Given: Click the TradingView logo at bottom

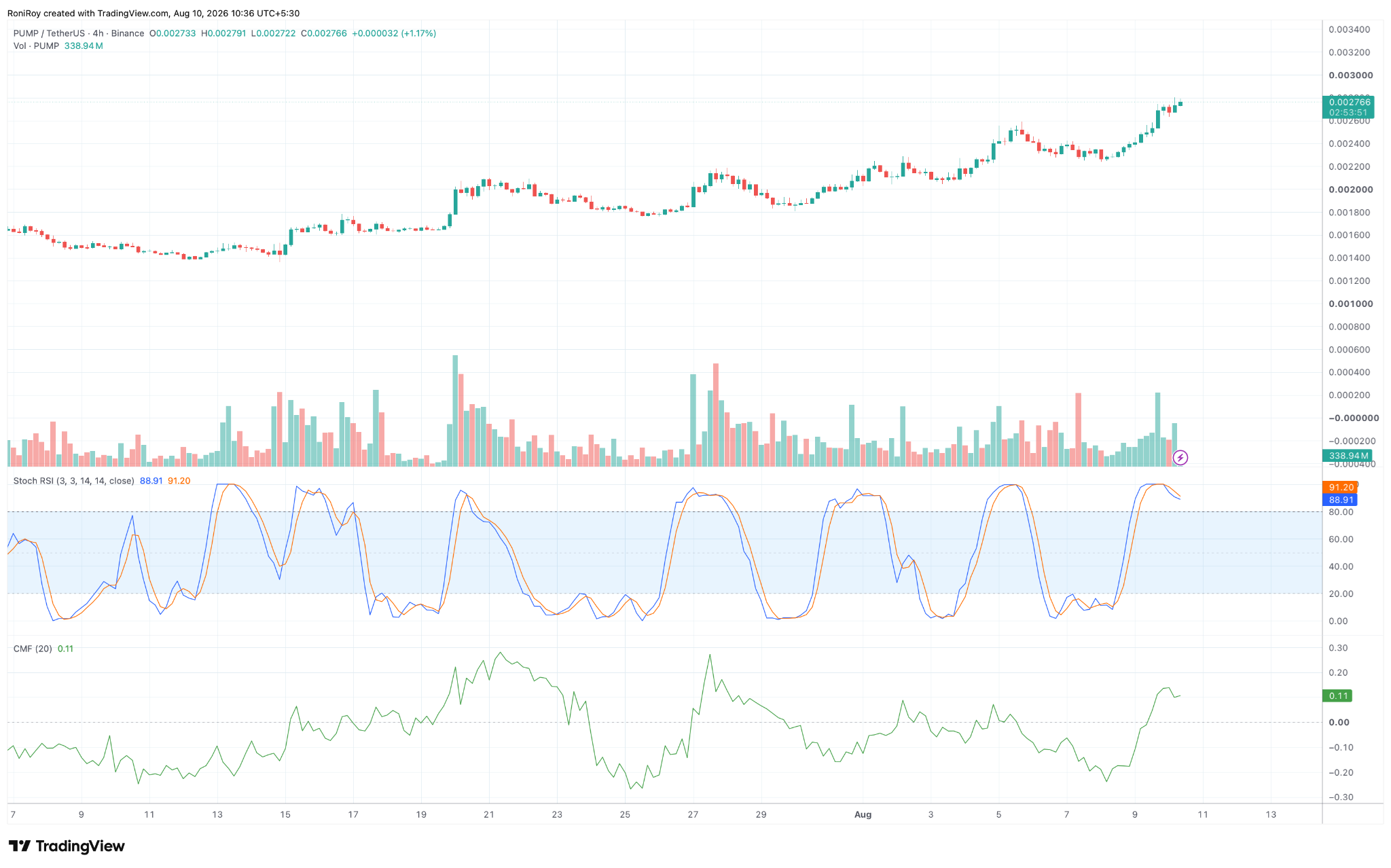Looking at the screenshot, I should [x=67, y=846].
